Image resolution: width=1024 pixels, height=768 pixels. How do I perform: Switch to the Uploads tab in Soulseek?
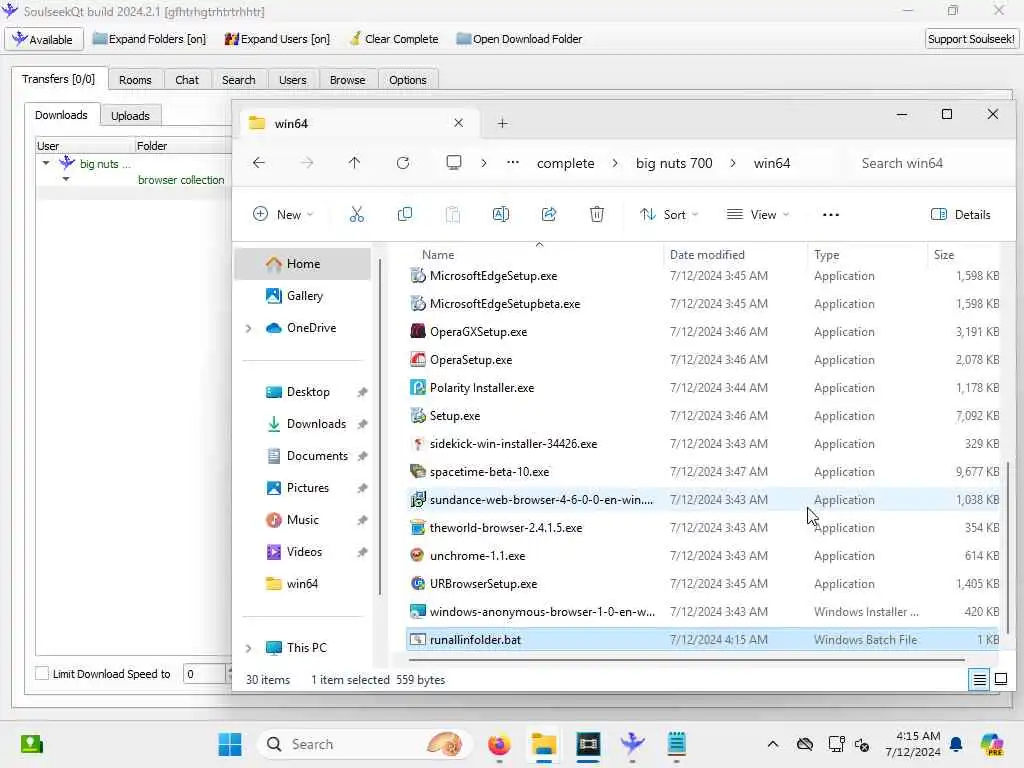coord(130,116)
